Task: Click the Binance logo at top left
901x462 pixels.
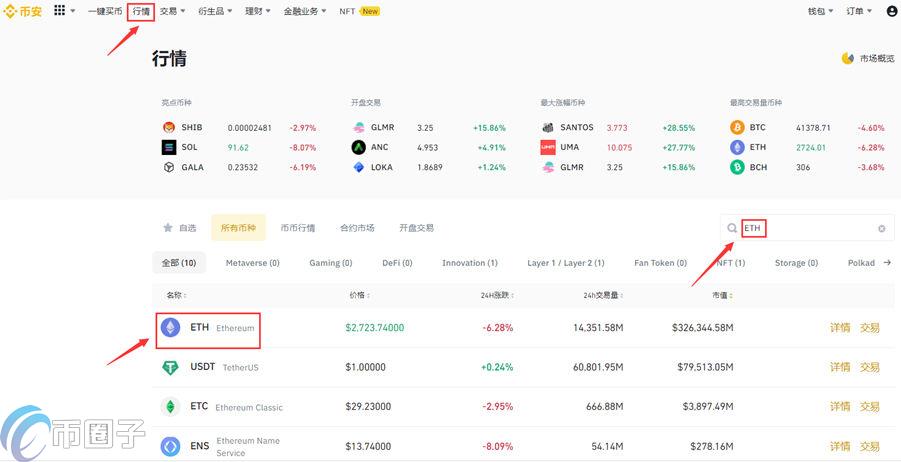Action: click(x=22, y=11)
